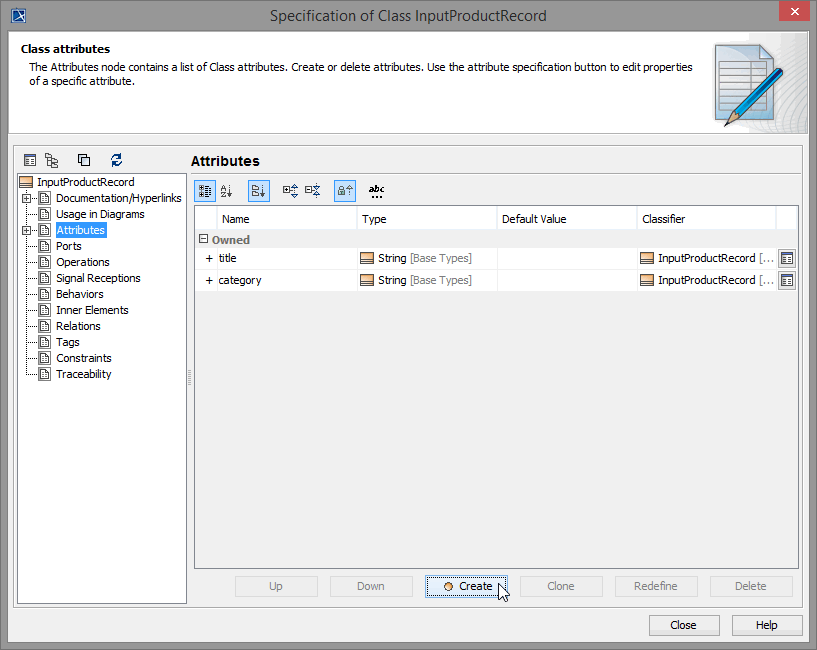
Task: Toggle the lock-with-arrow button in the toolbar
Action: tap(344, 190)
